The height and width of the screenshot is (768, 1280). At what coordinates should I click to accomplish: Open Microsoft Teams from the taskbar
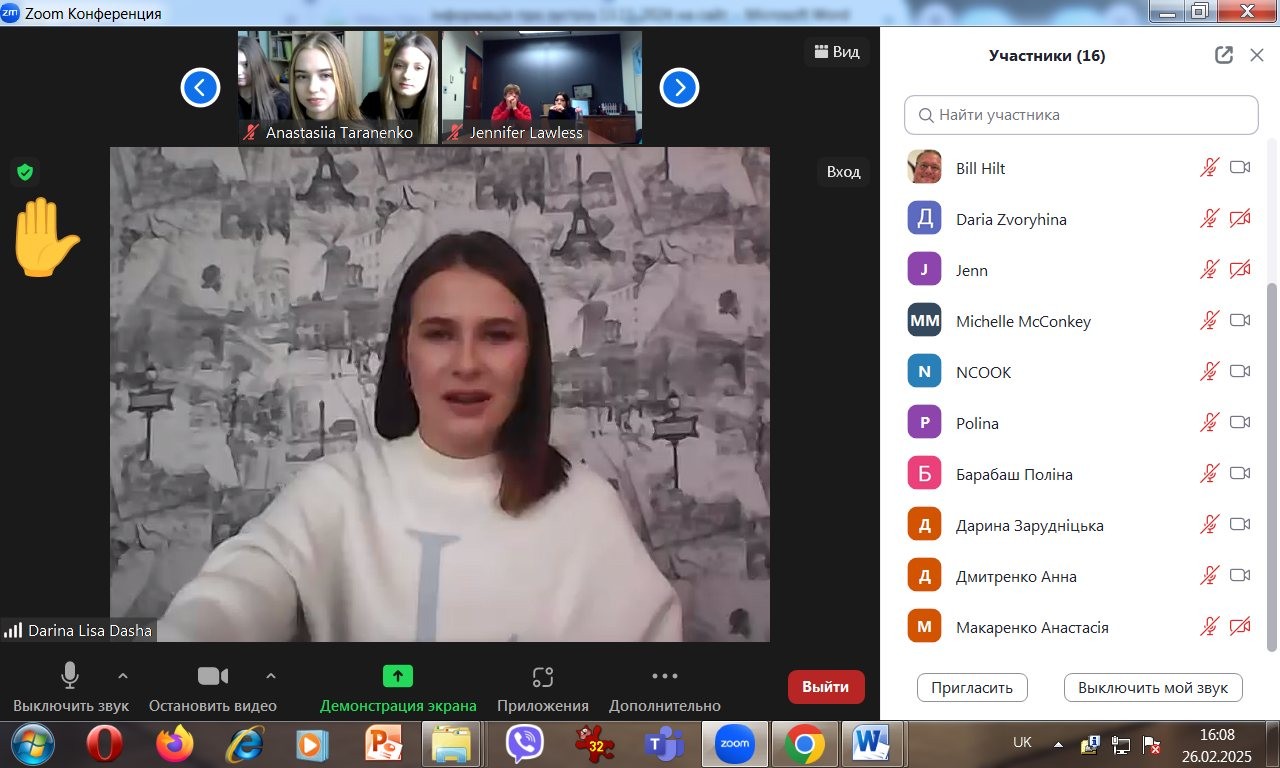(663, 744)
